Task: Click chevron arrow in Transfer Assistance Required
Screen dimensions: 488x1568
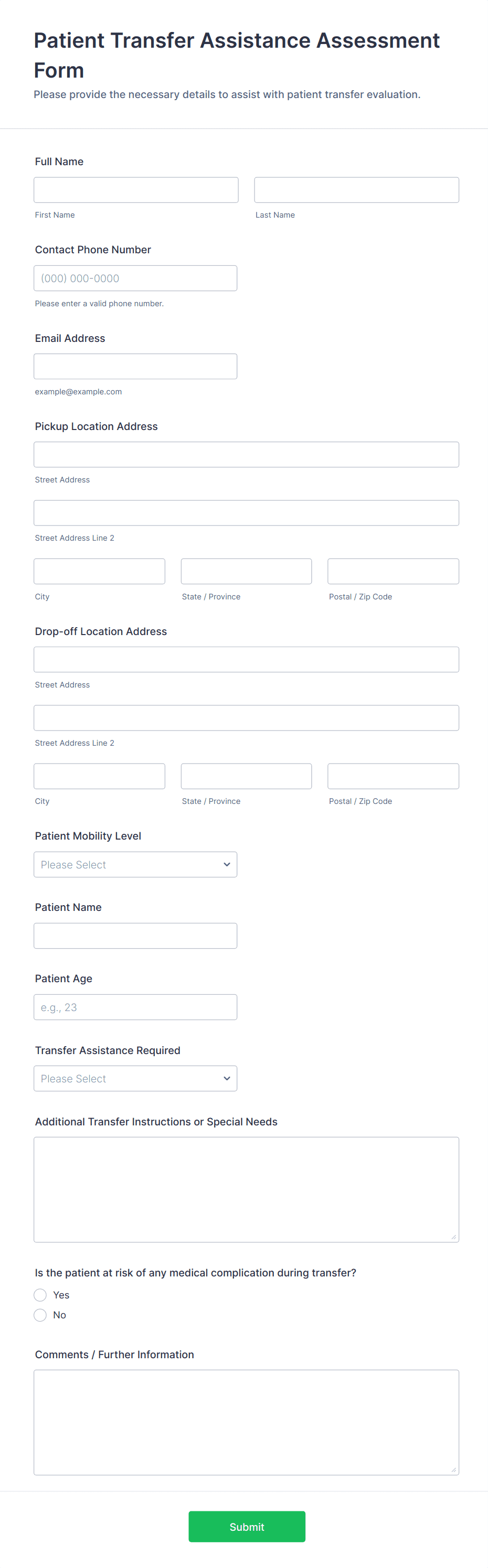Action: coord(227,1078)
